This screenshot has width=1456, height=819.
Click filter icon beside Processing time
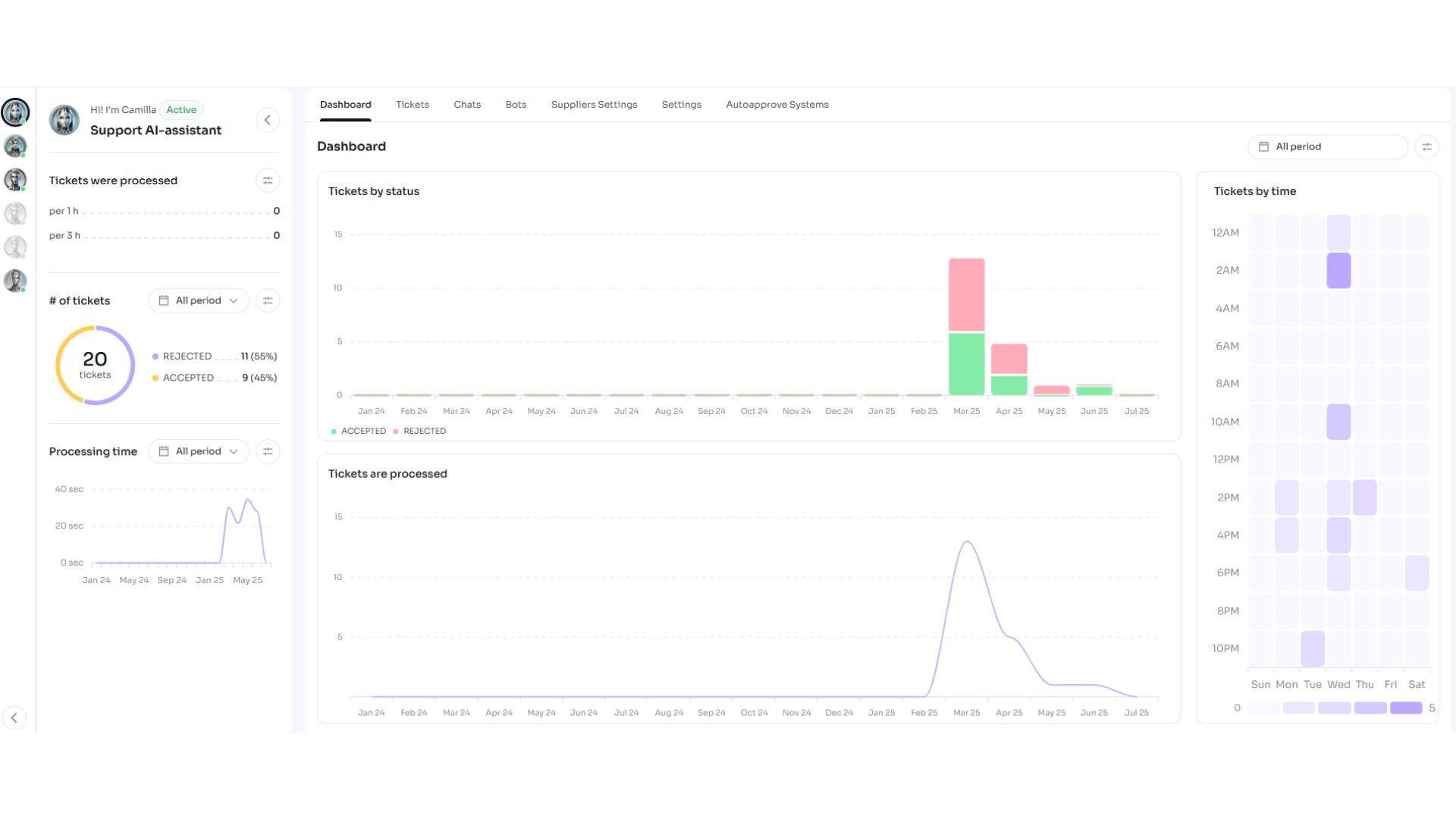point(268,452)
